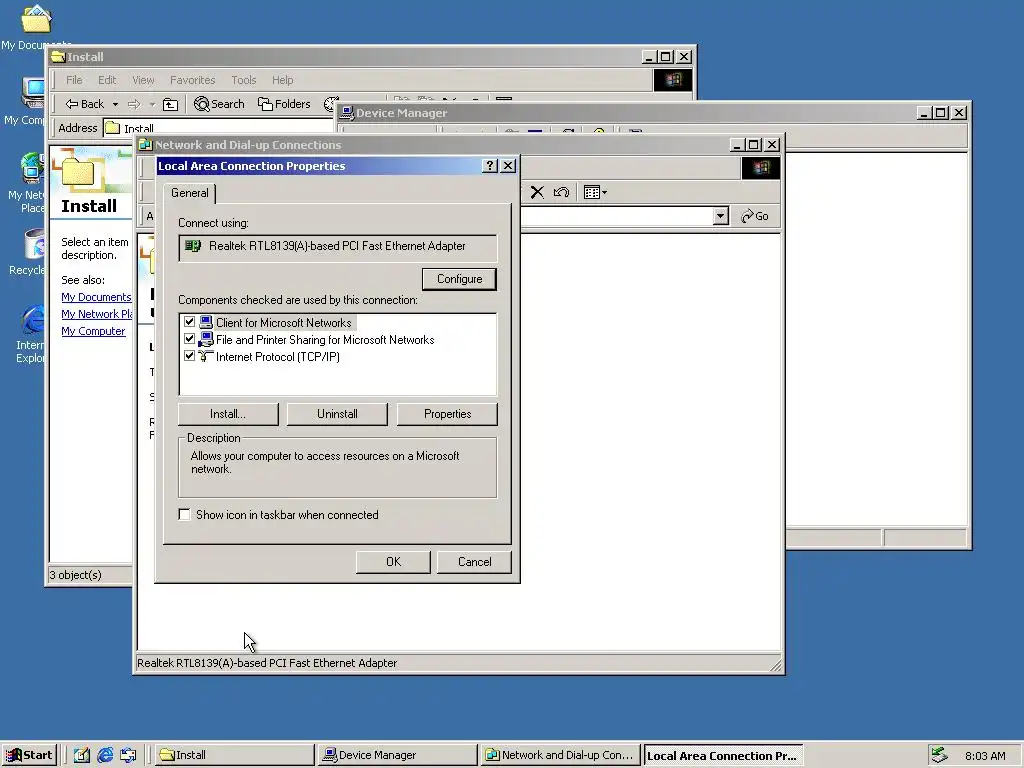Viewport: 1024px width, 768px height.
Task: Select Client for Microsoft Networks icon
Action: [x=206, y=322]
